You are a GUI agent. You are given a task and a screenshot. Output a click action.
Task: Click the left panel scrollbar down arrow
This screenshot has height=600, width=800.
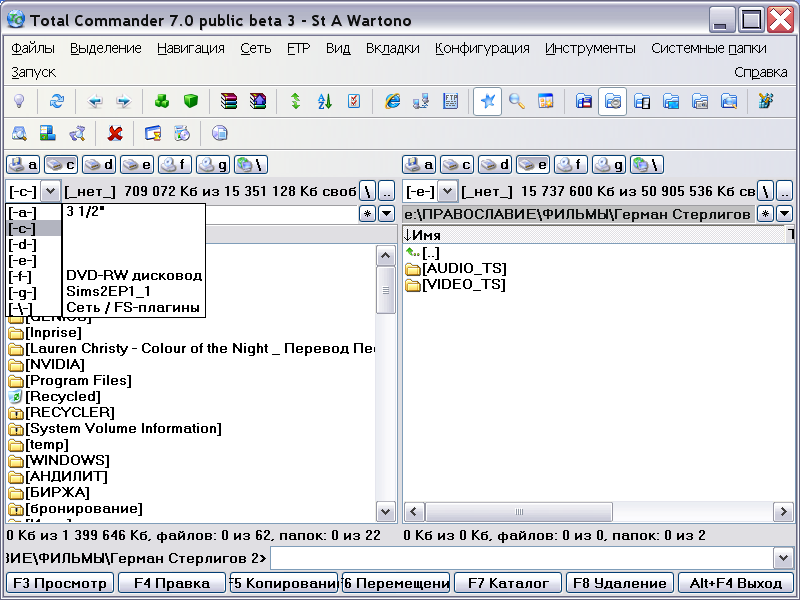click(x=386, y=511)
